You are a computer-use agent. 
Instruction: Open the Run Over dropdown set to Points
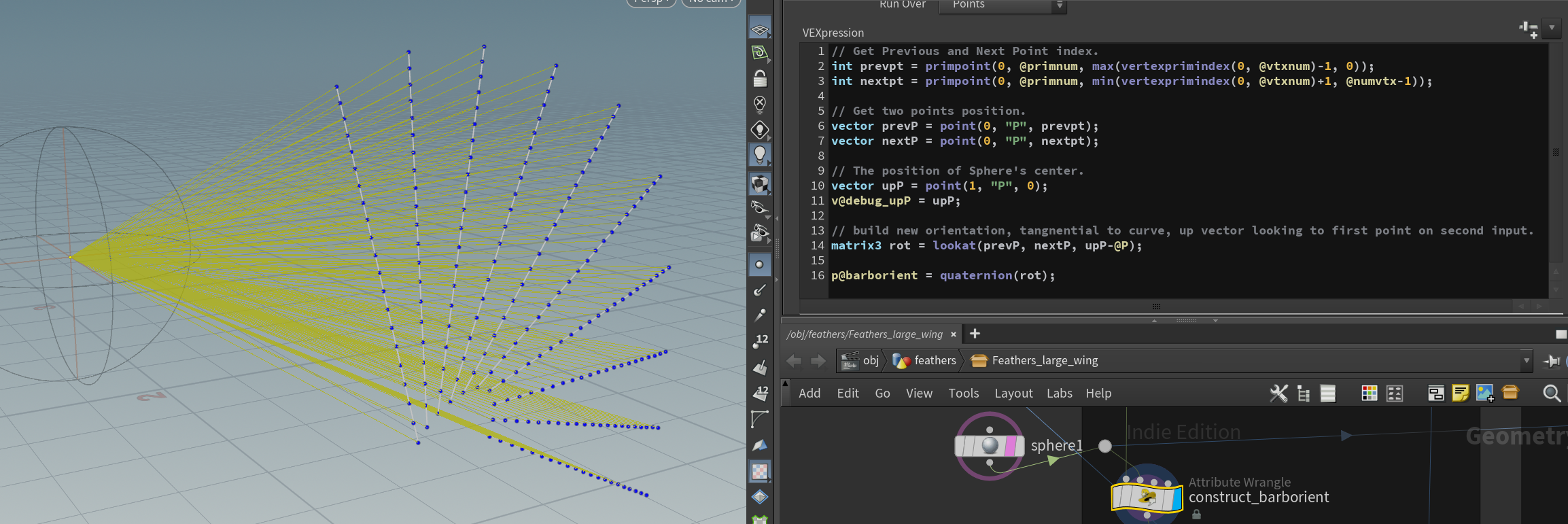coord(1003,5)
